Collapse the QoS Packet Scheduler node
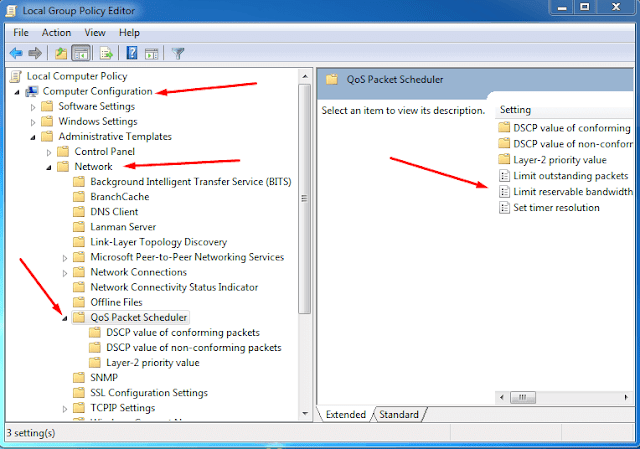Viewport: 640px width, 449px height. [64, 319]
